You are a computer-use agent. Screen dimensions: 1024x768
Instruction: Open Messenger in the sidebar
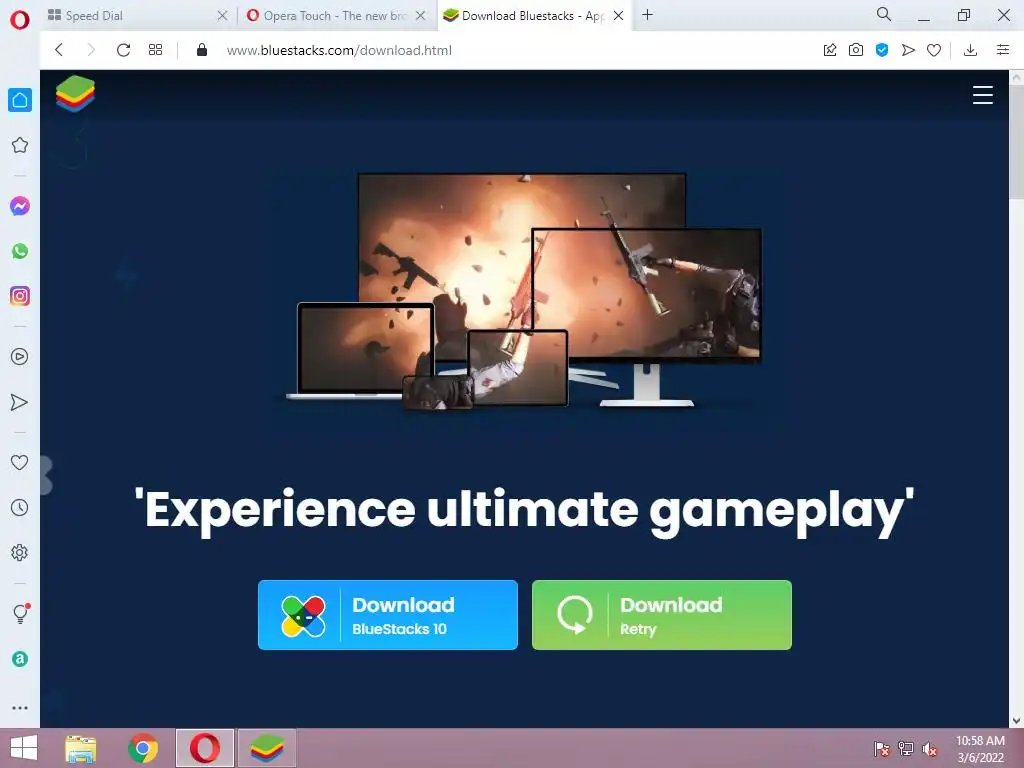(x=20, y=206)
